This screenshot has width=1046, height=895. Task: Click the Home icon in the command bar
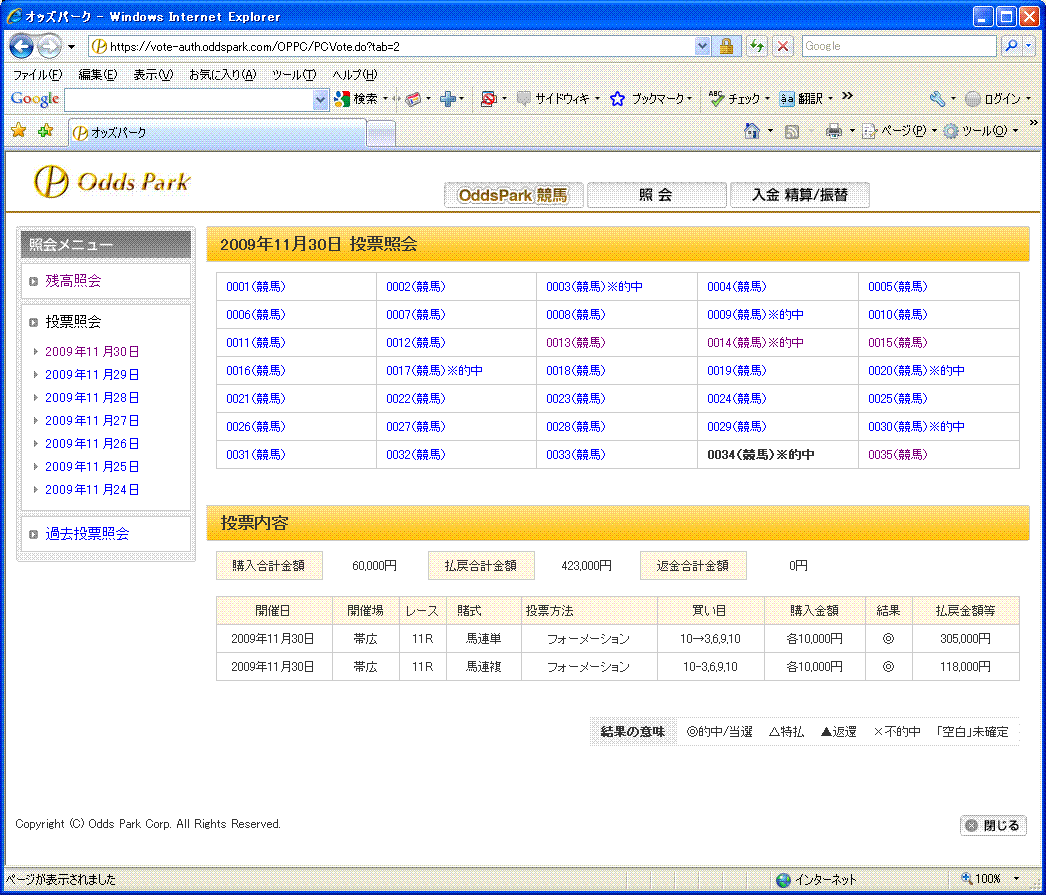click(752, 131)
